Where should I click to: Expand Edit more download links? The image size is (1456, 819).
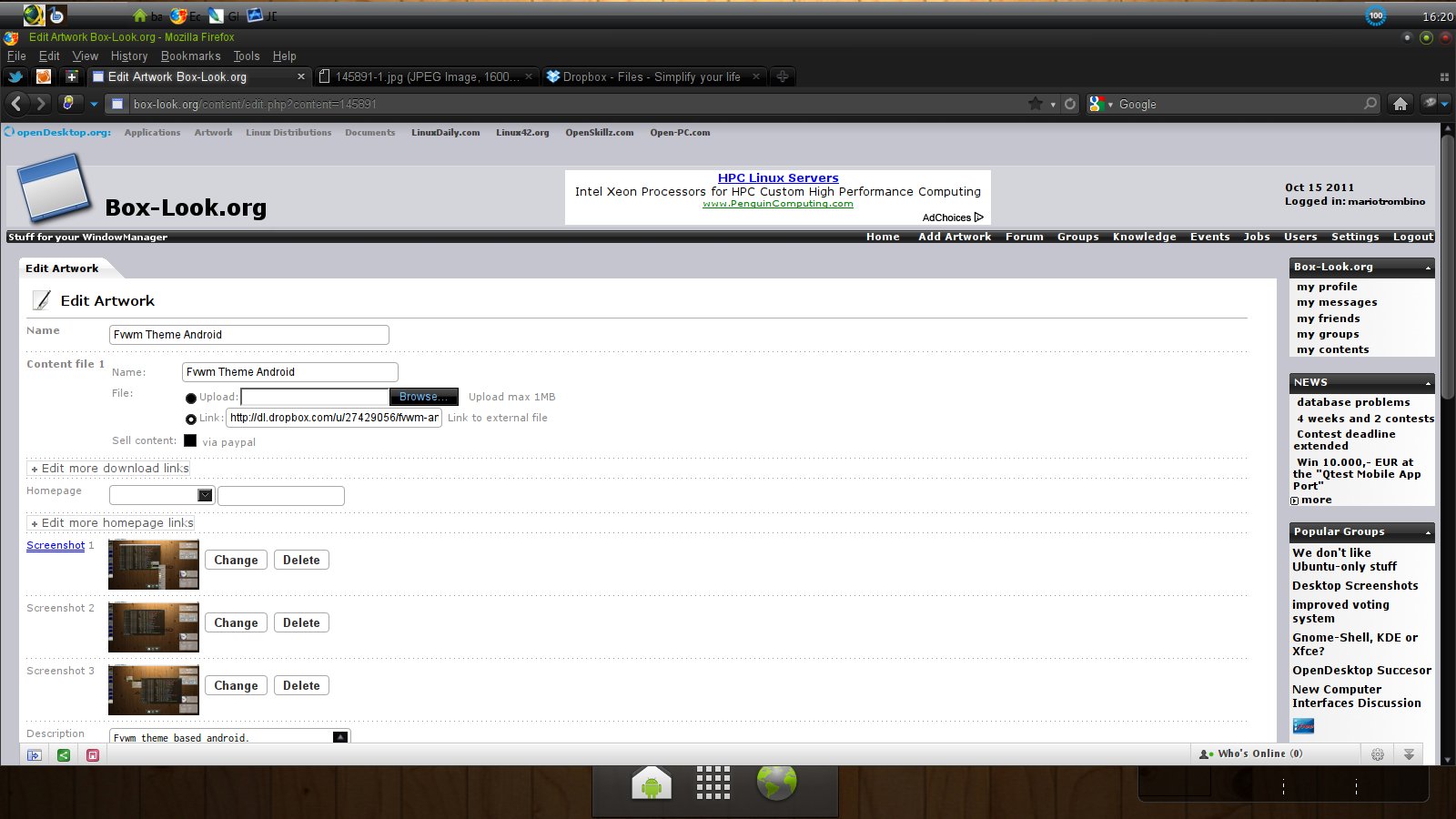point(109,468)
